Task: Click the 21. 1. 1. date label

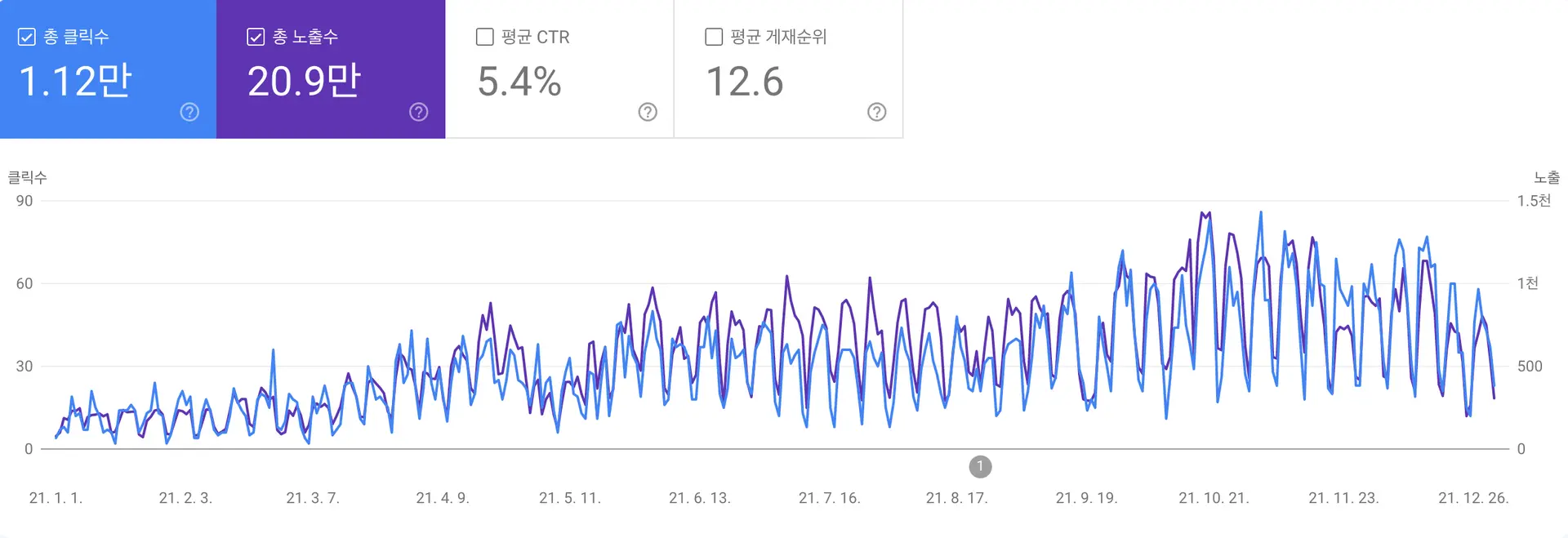Action: [56, 498]
